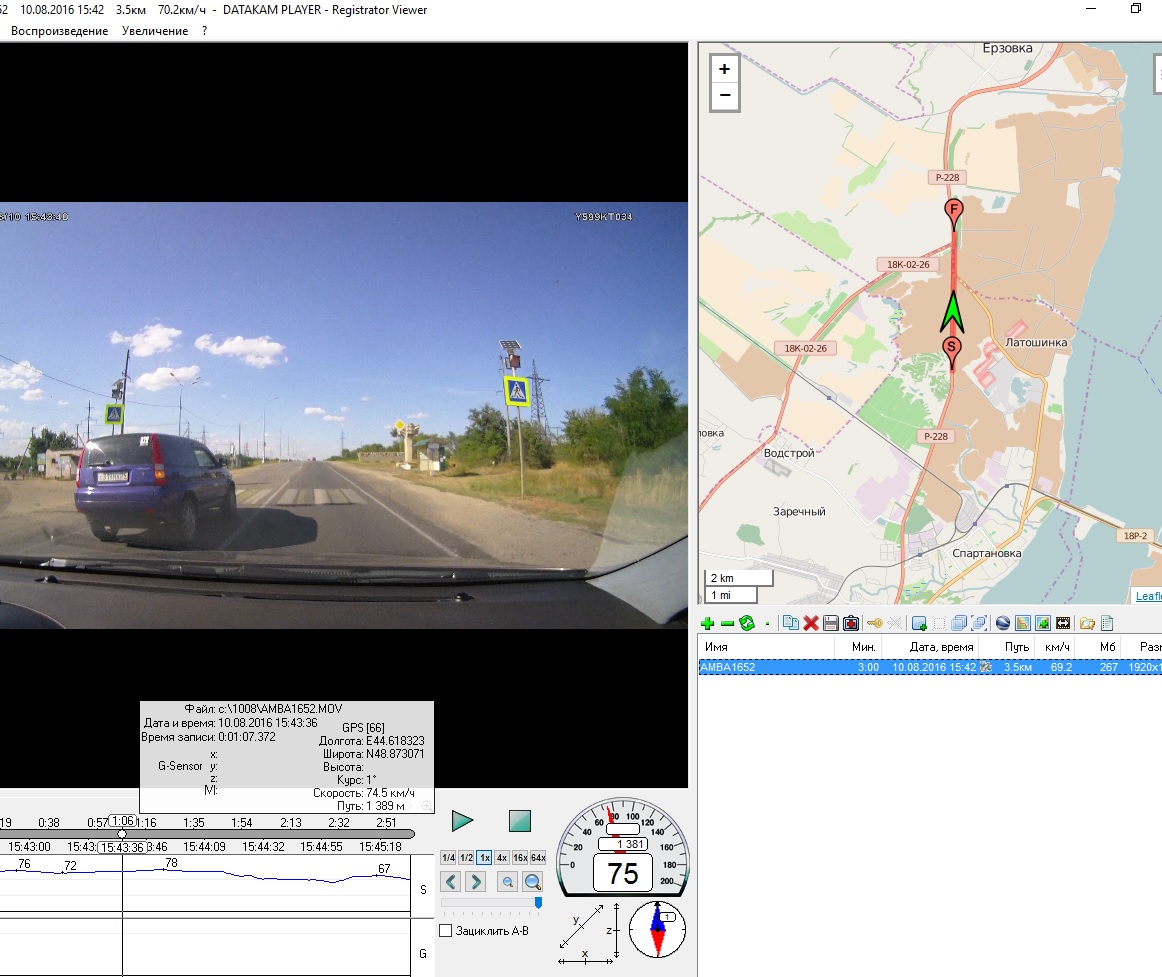Step to previous frame with left arrow
This screenshot has width=1162, height=977.
[x=451, y=881]
